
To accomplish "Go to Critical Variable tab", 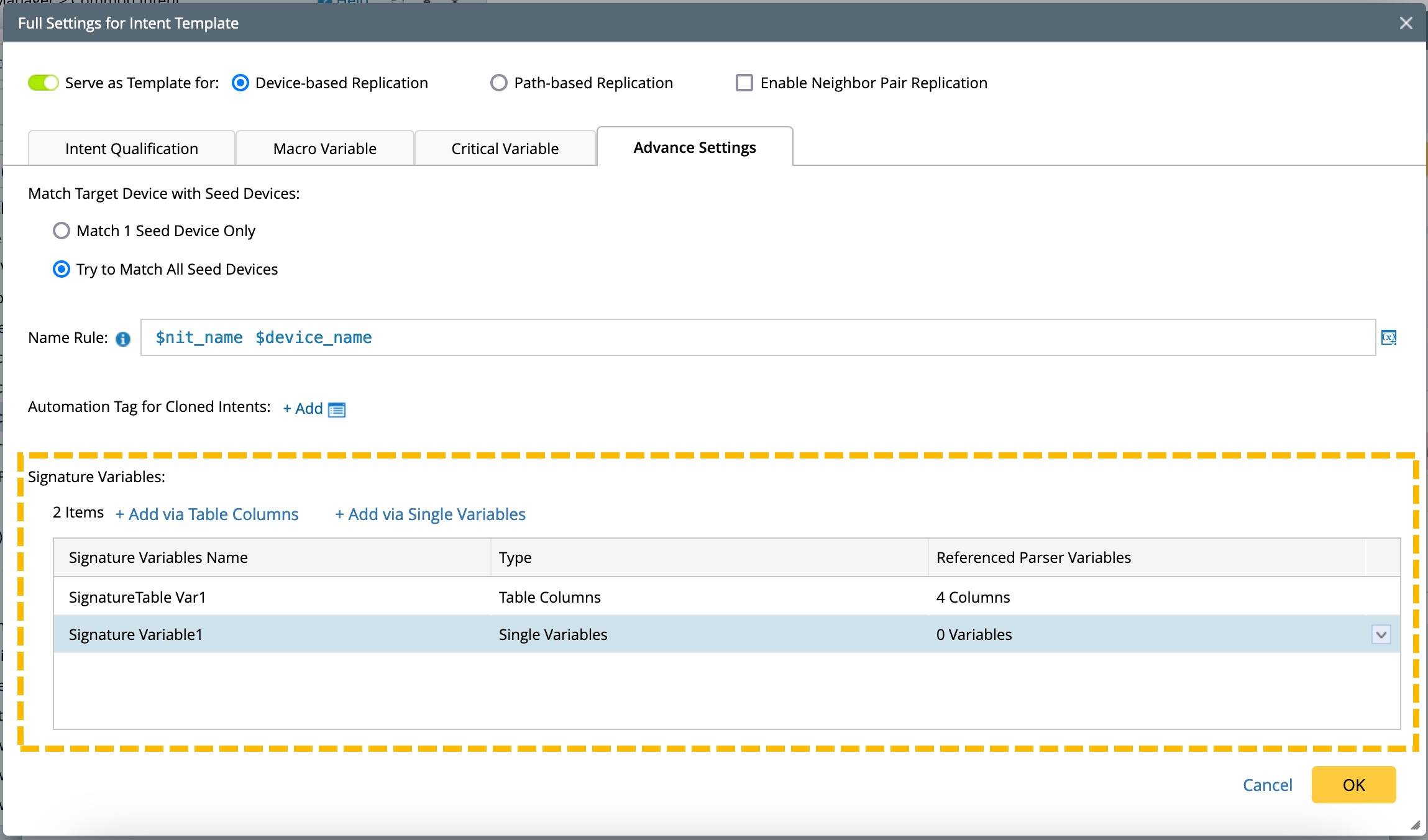I will (x=505, y=148).
